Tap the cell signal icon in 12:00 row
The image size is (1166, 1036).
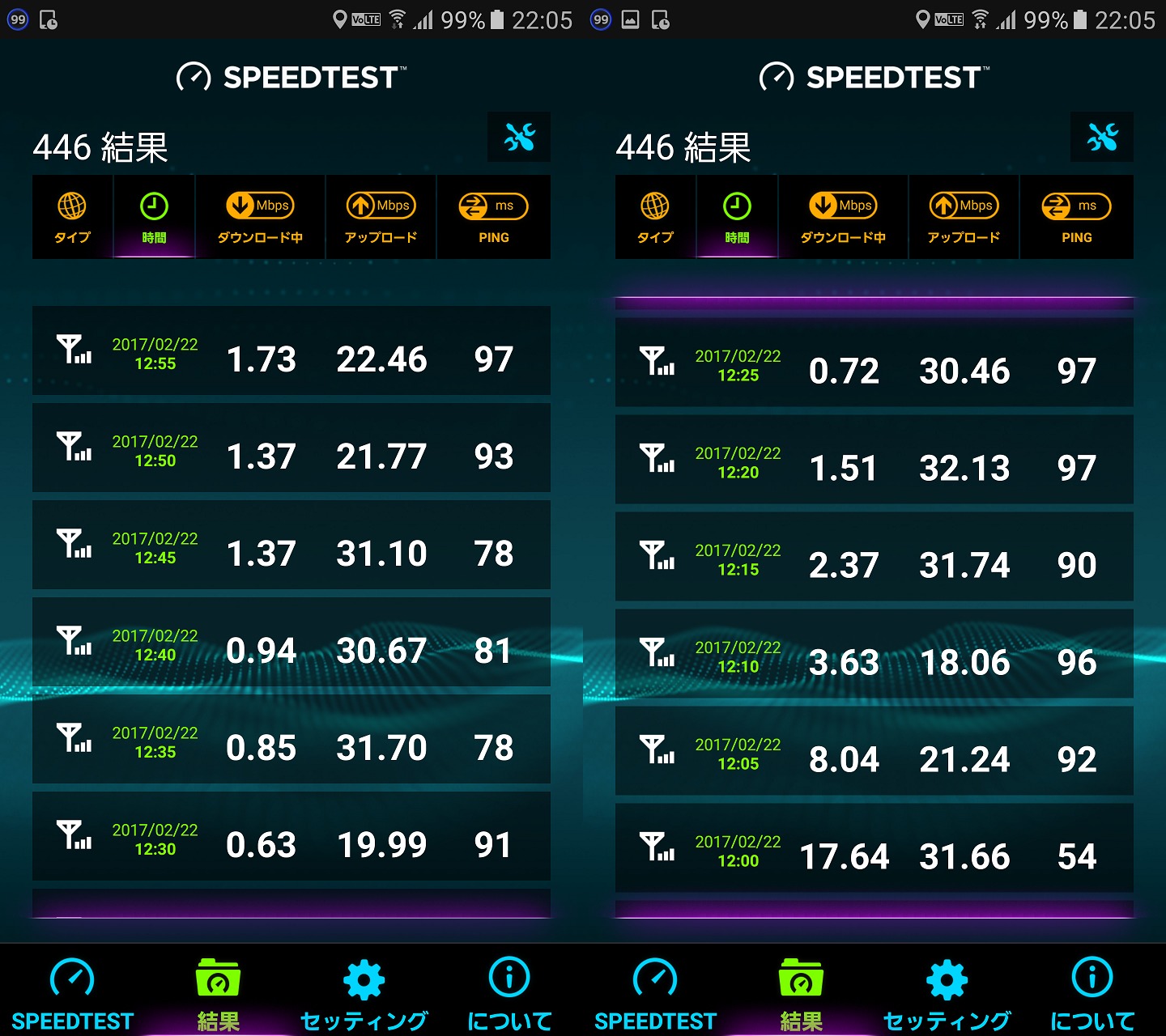pos(657,847)
